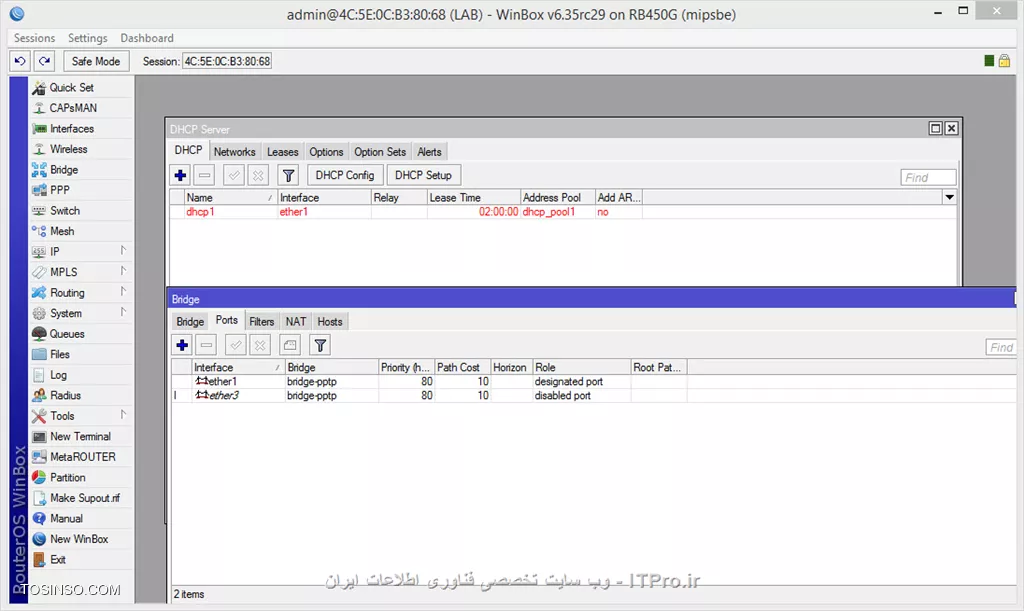Screen dimensions: 1024x611
Task: Switch to Options tab in DHCP Server
Action: tap(326, 151)
